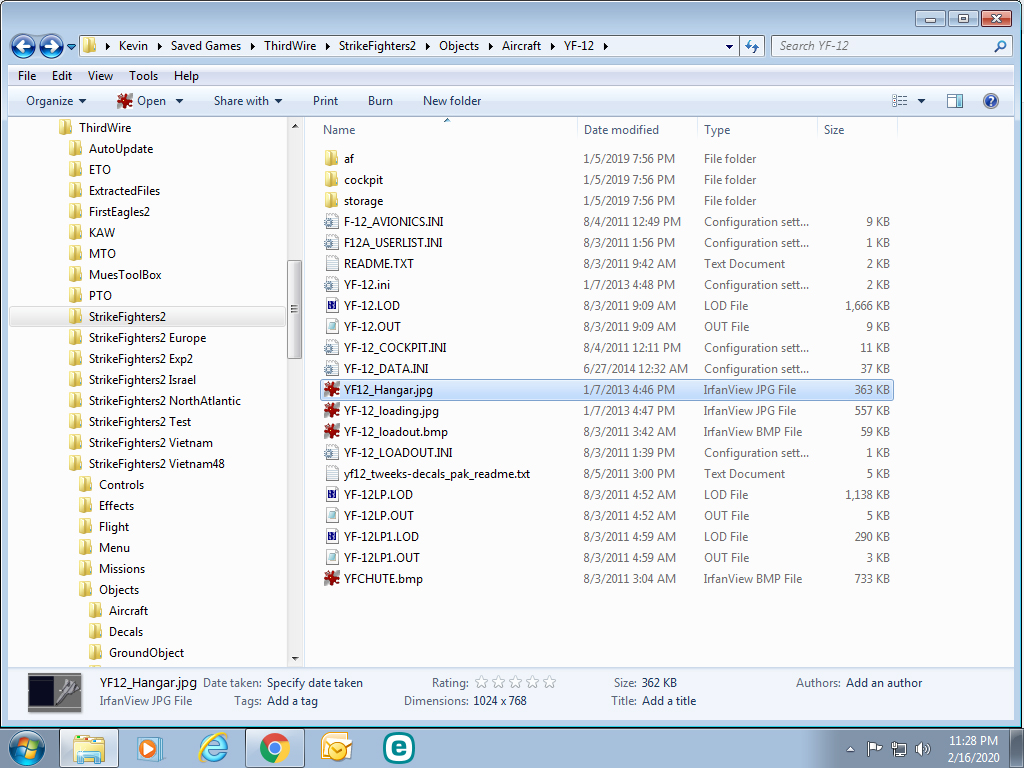Sort files by Type column
1024x768 pixels.
click(758, 129)
